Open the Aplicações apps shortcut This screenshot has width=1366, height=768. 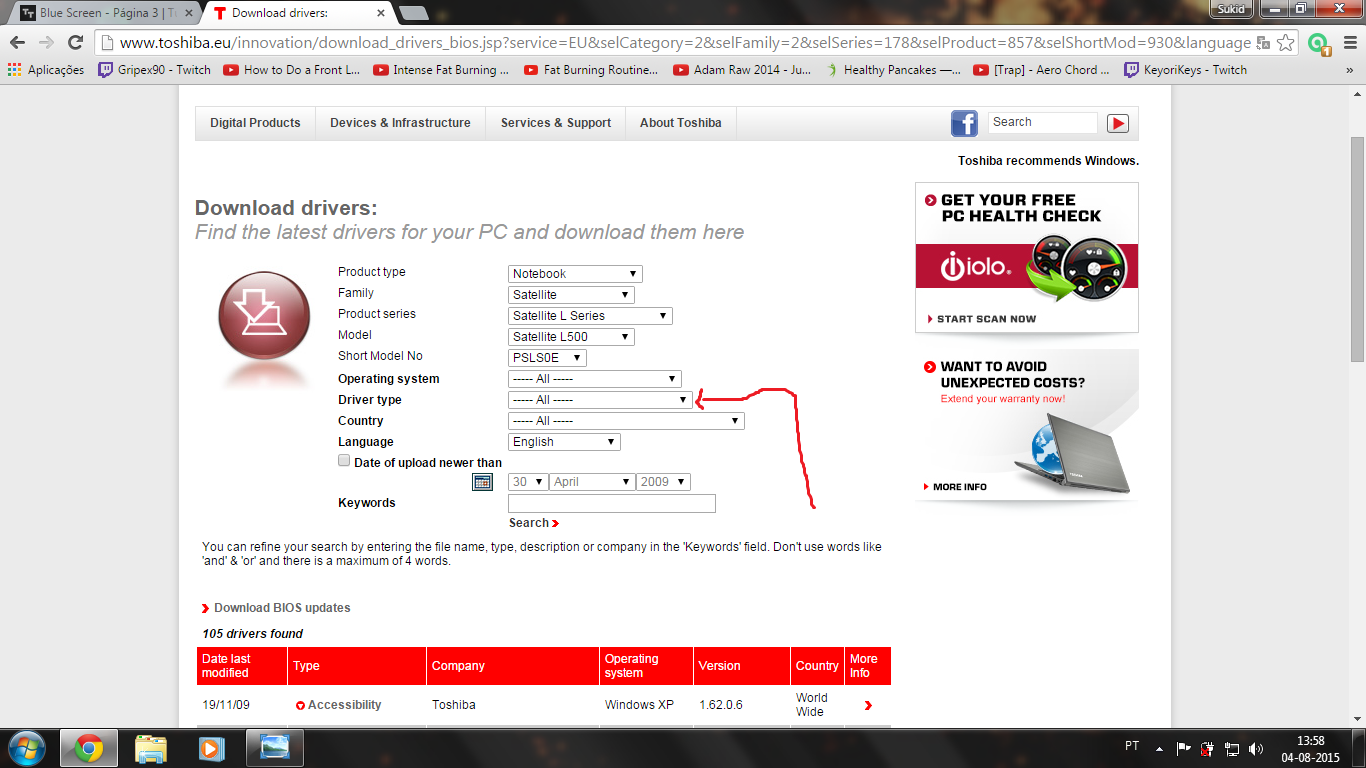[46, 70]
